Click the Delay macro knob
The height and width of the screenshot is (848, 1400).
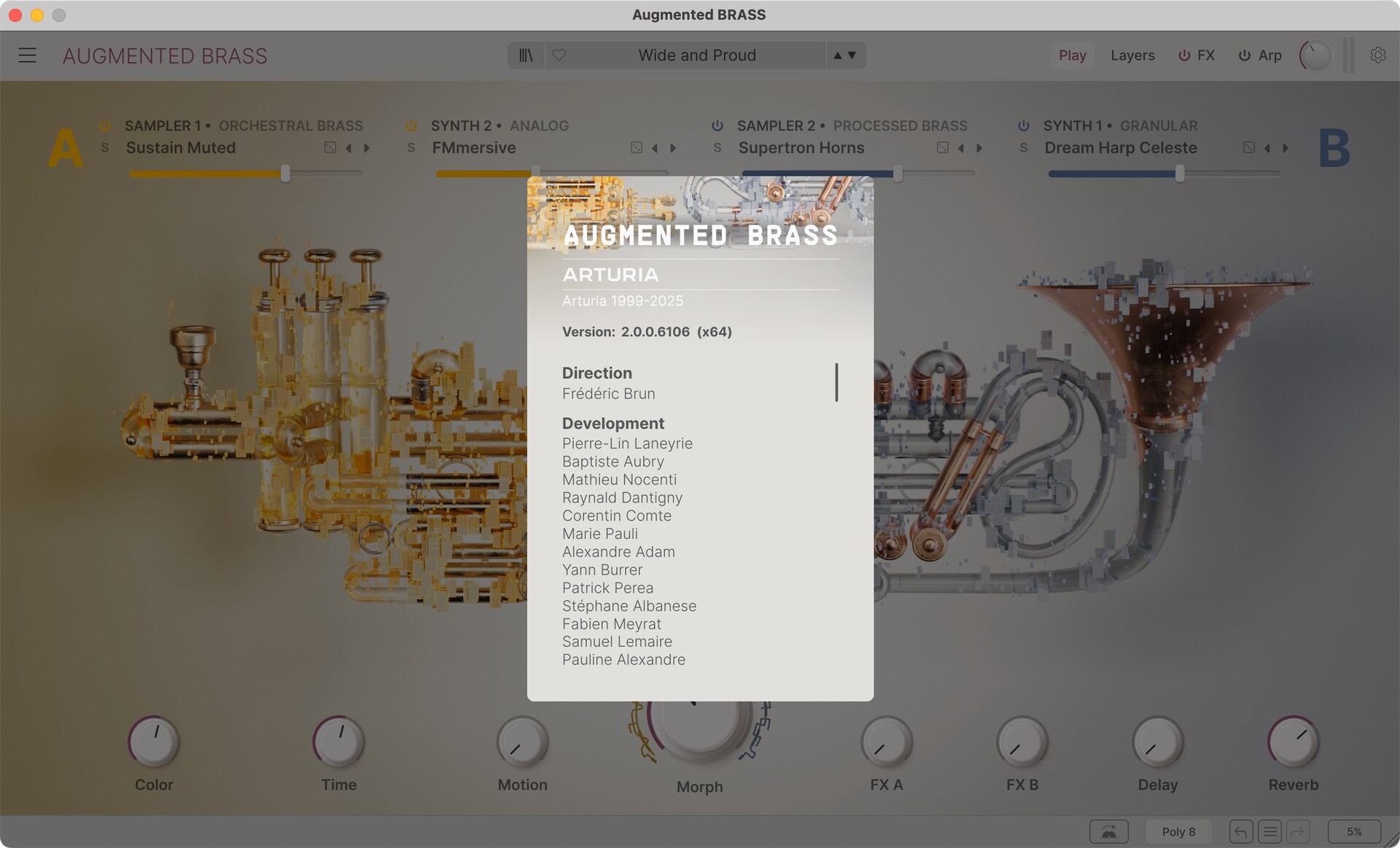[x=1158, y=742]
